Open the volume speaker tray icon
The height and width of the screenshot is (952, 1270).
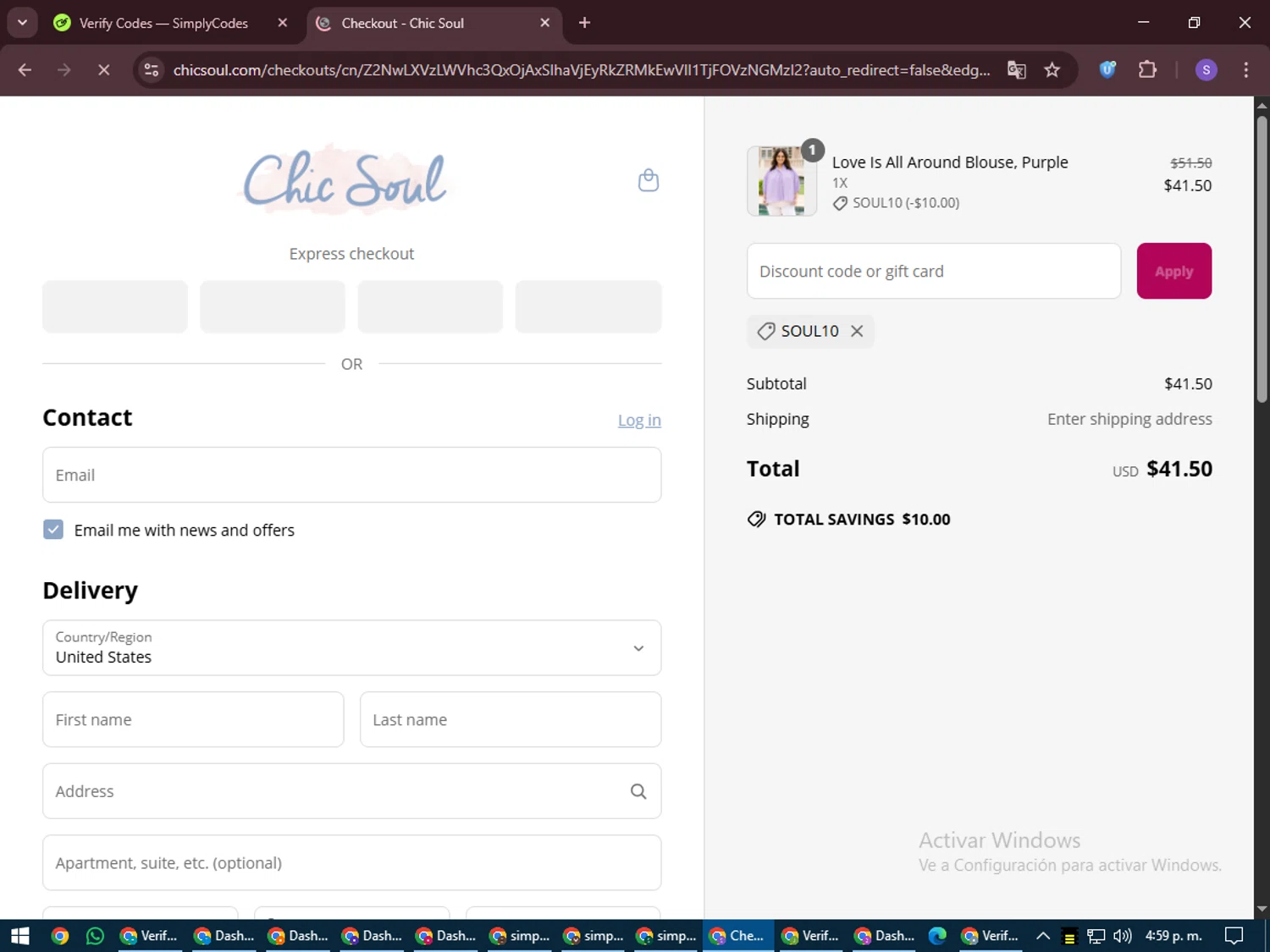1123,936
